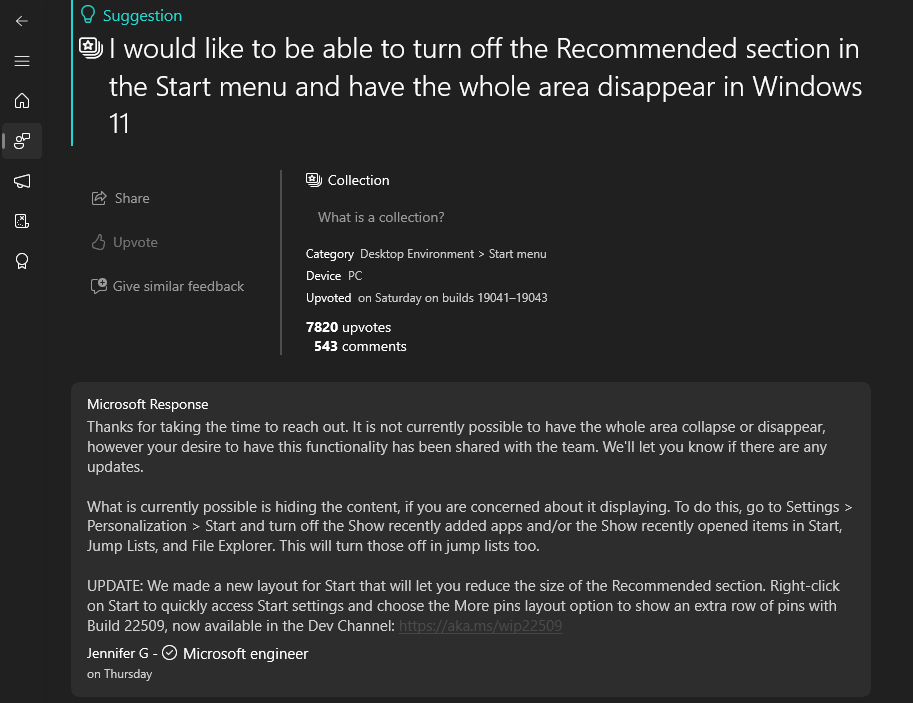Click the Upvote thumbs-up icon
This screenshot has height=703, width=913.
coord(98,242)
